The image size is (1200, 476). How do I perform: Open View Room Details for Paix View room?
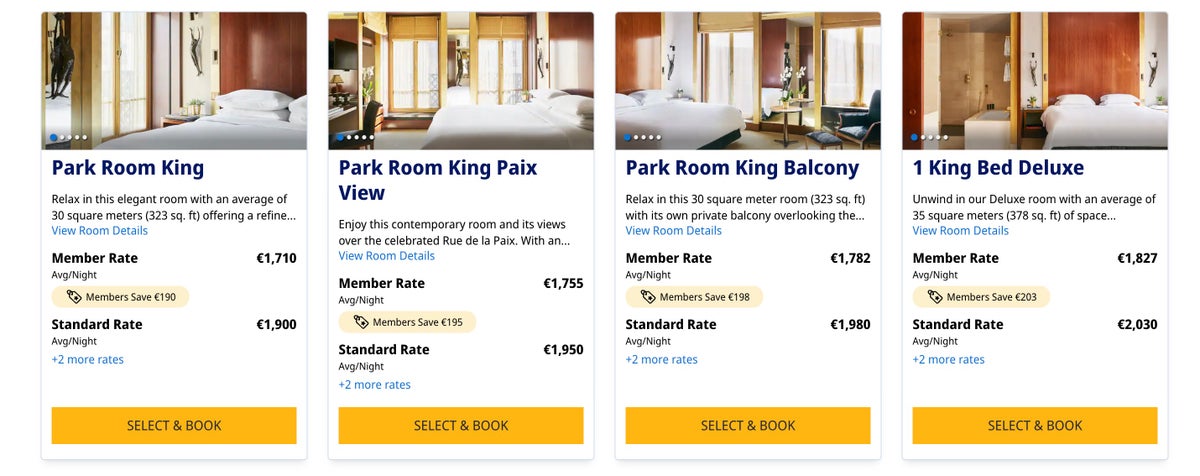point(387,255)
